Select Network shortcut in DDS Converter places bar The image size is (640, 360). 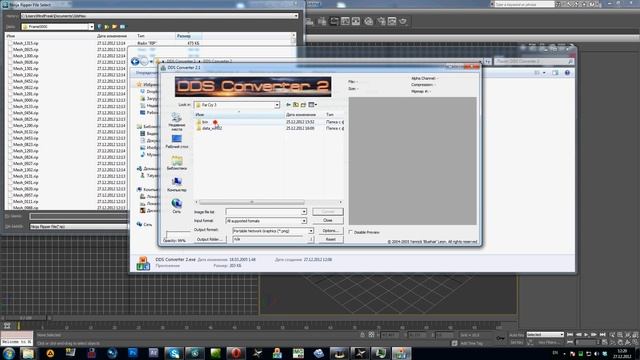click(x=177, y=206)
